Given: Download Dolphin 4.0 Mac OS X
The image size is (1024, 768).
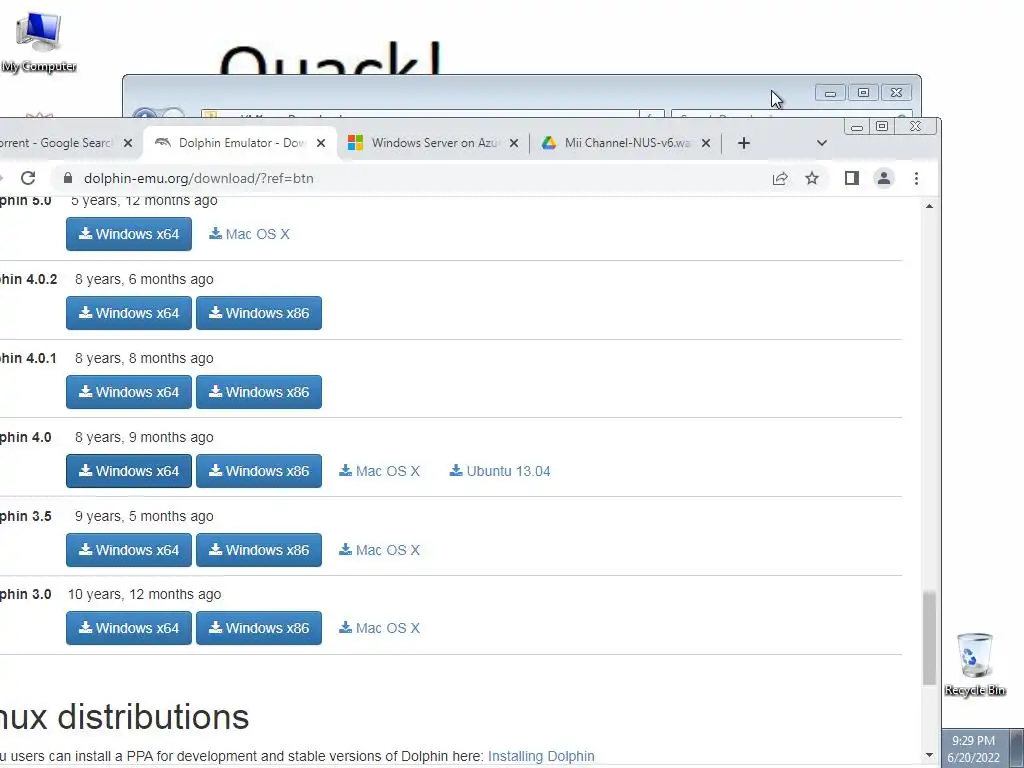Looking at the screenshot, I should coord(379,471).
